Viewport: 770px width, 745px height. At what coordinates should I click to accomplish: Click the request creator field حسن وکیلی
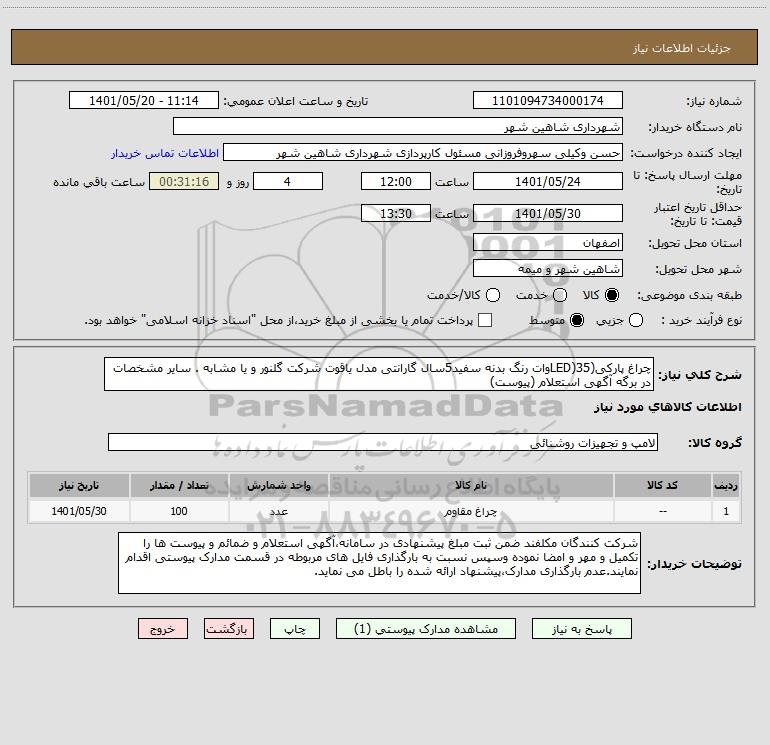pyautogui.click(x=423, y=152)
